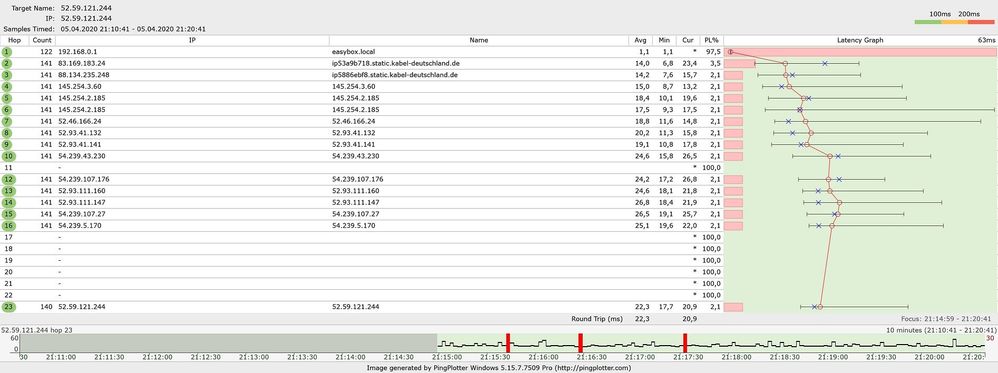Click the green 100ms legend color bar
Image resolution: width=998 pixels, height=373 pixels.
point(928,22)
